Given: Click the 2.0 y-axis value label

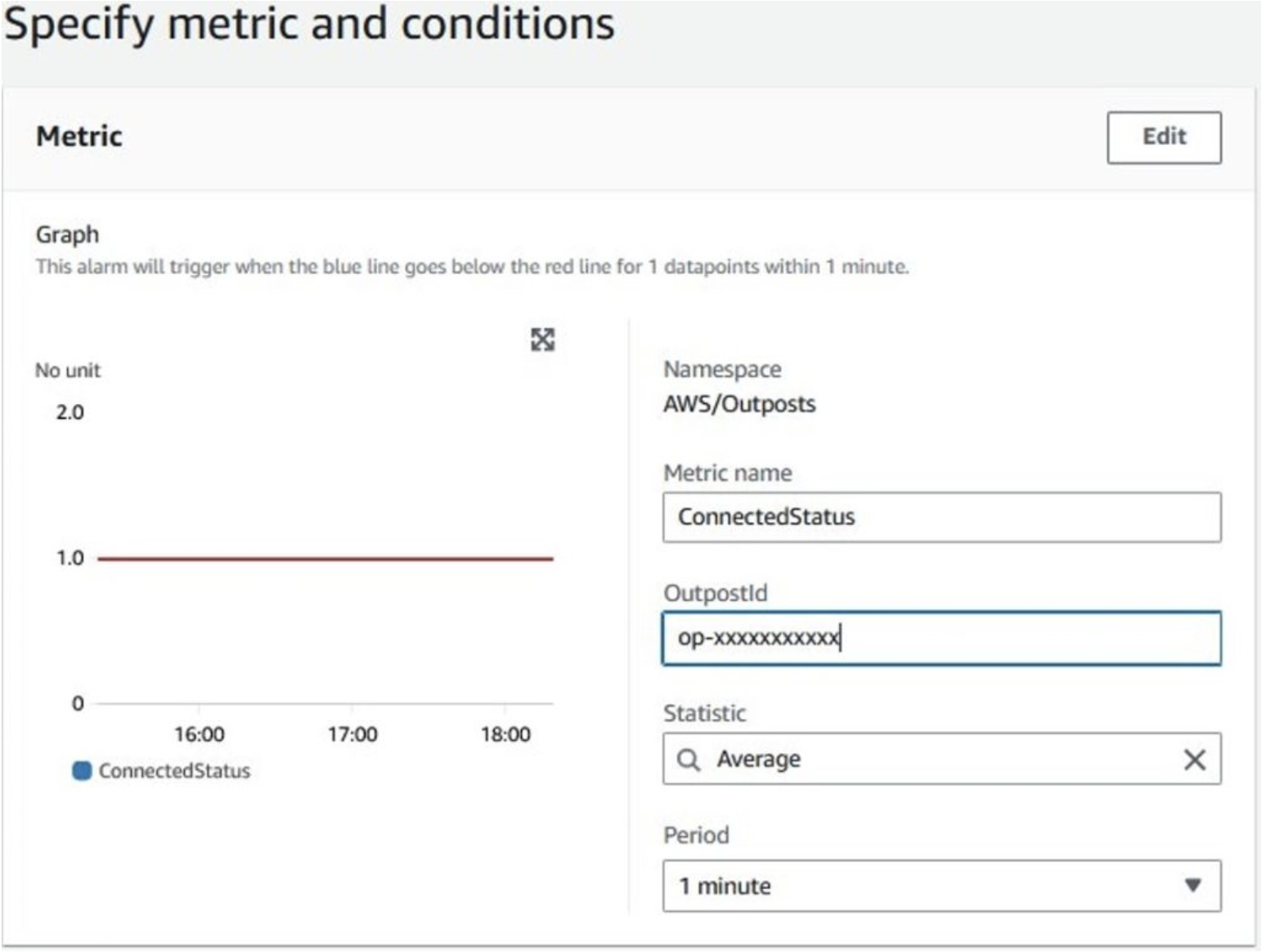Looking at the screenshot, I should [70, 412].
